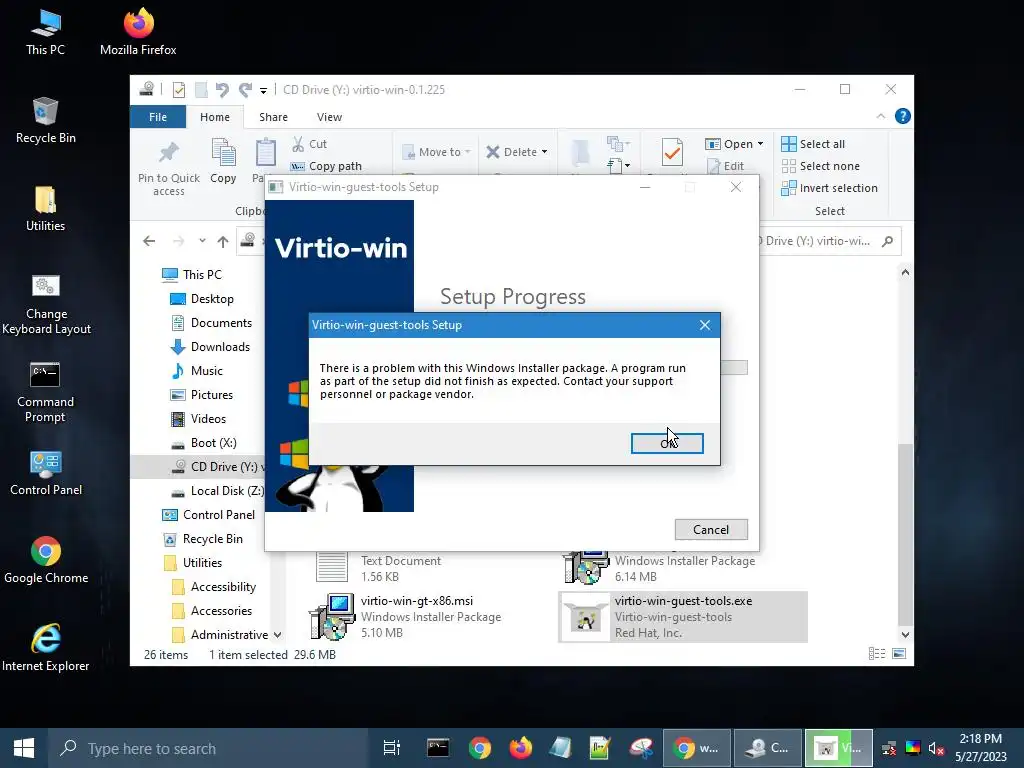Viewport: 1024px width, 768px height.
Task: Open Firefox from the taskbar
Action: tap(520, 748)
